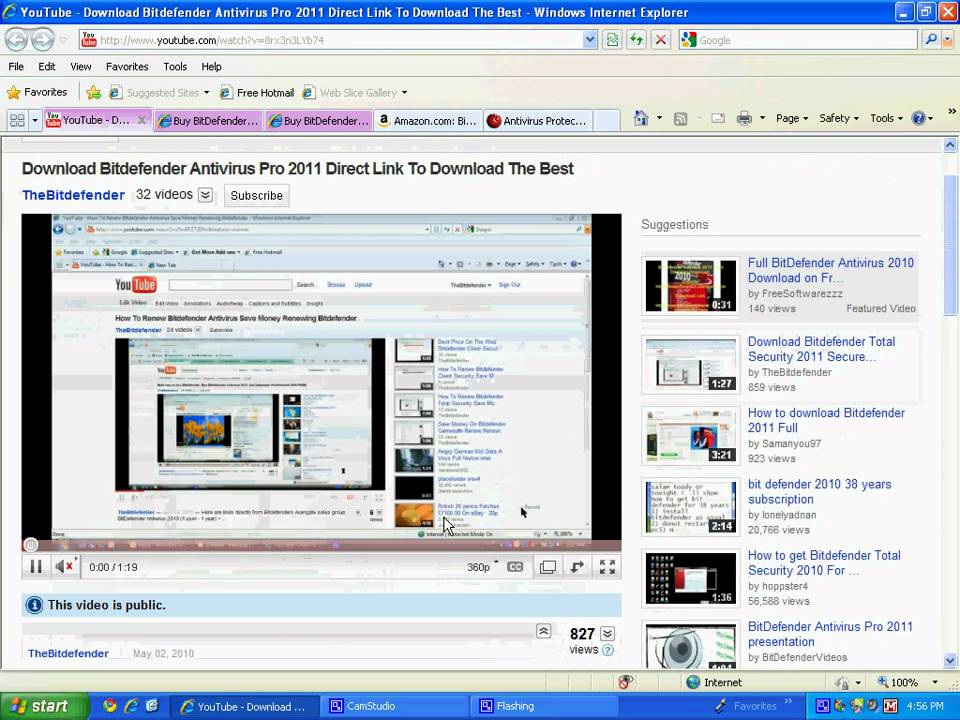Click the security icon in status bar
This screenshot has height=720, width=960.
[625, 682]
